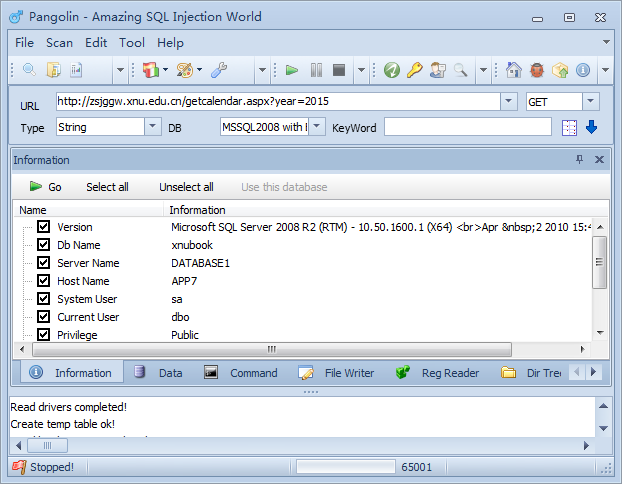
Task: Open the Type String dropdown
Action: pyautogui.click(x=152, y=127)
